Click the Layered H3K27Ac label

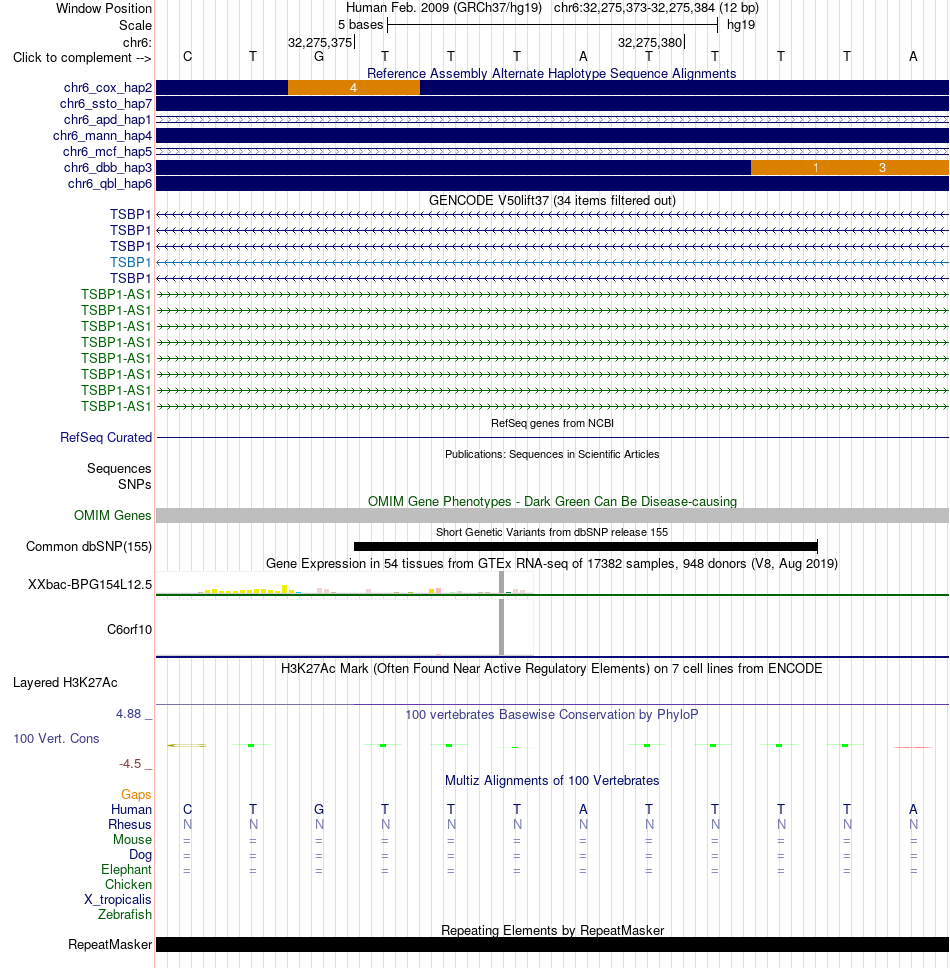pyautogui.click(x=65, y=683)
